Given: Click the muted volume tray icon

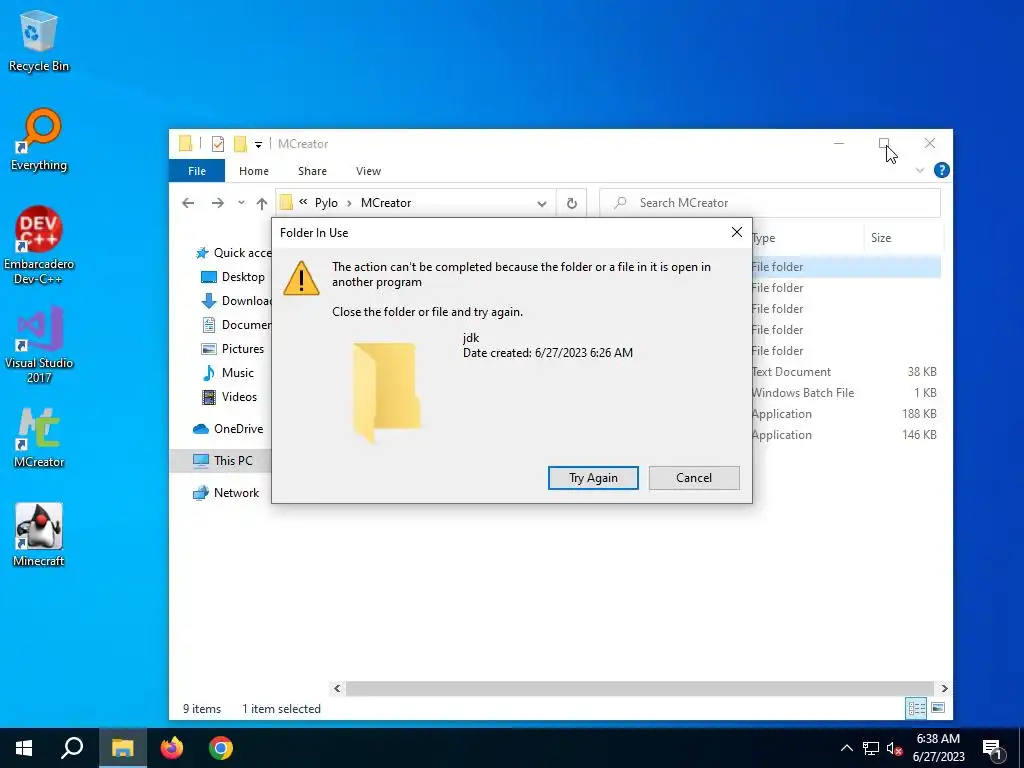Looking at the screenshot, I should point(894,748).
